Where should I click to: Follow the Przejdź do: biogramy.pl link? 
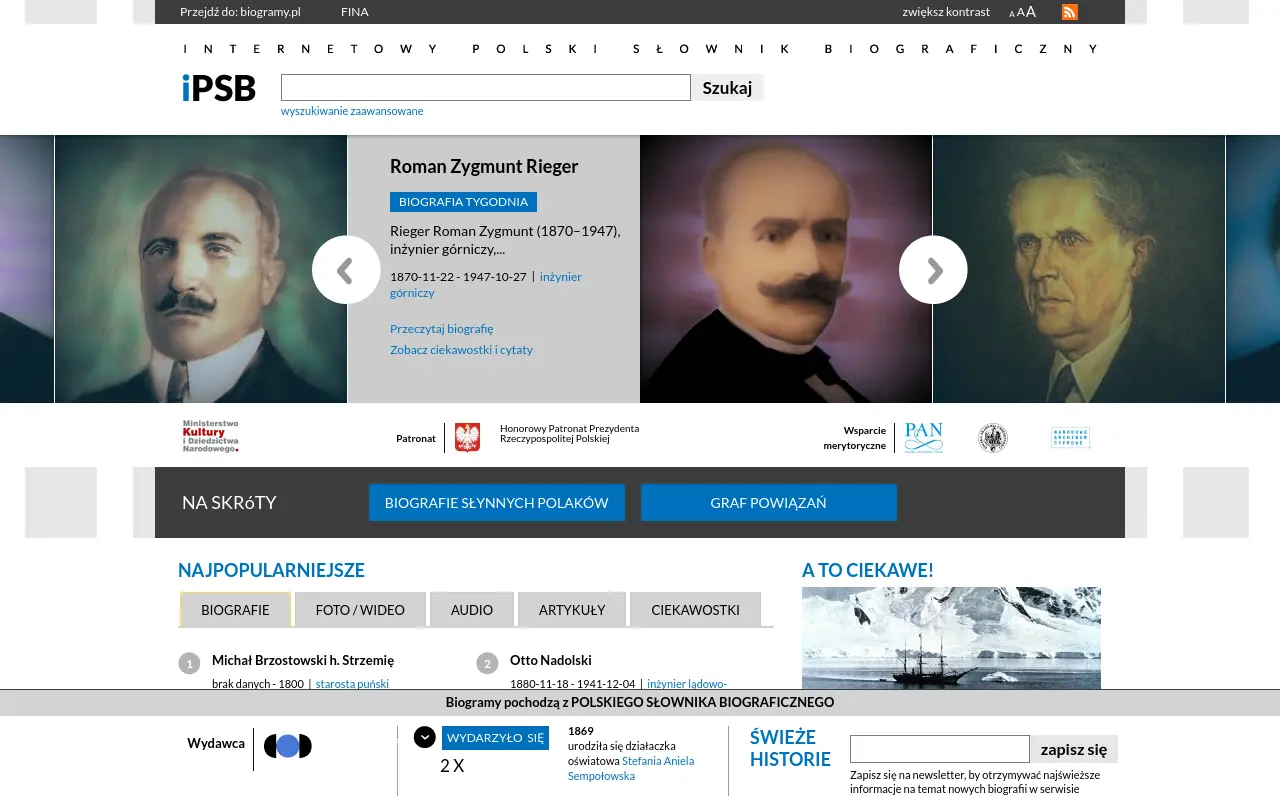coord(240,12)
